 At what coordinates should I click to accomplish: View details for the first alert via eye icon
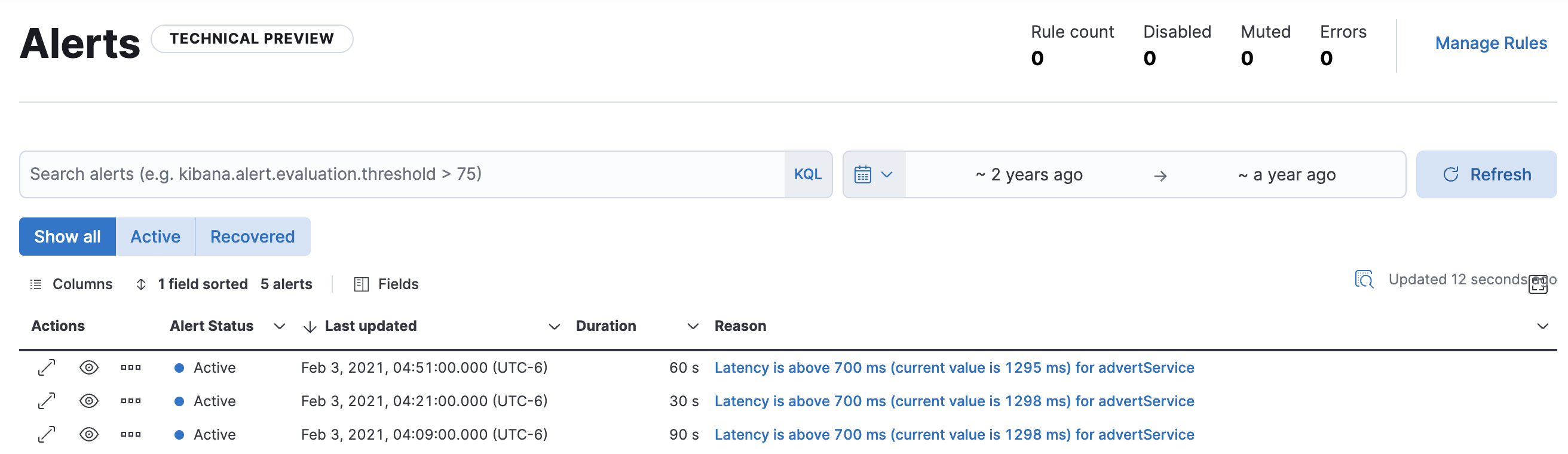click(89, 367)
